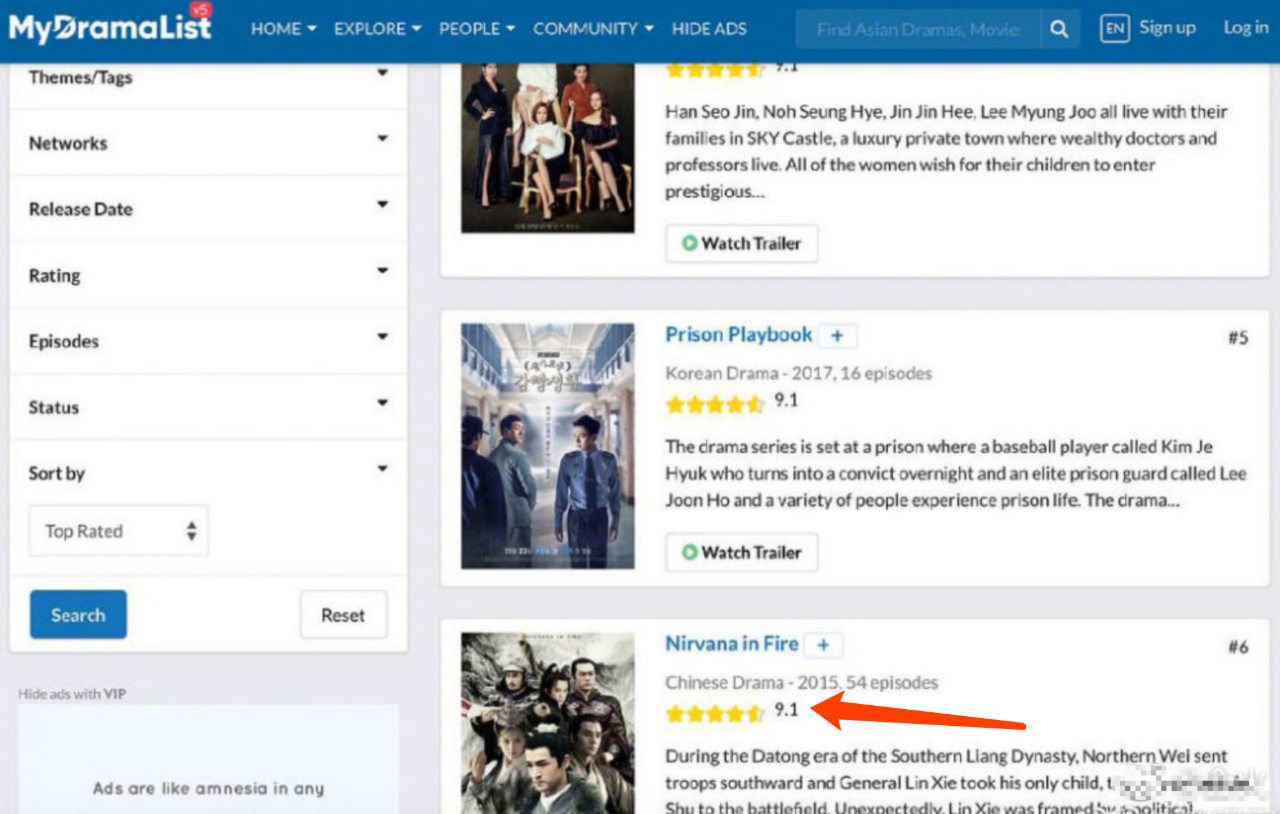Expand the Networks filter section

click(208, 143)
